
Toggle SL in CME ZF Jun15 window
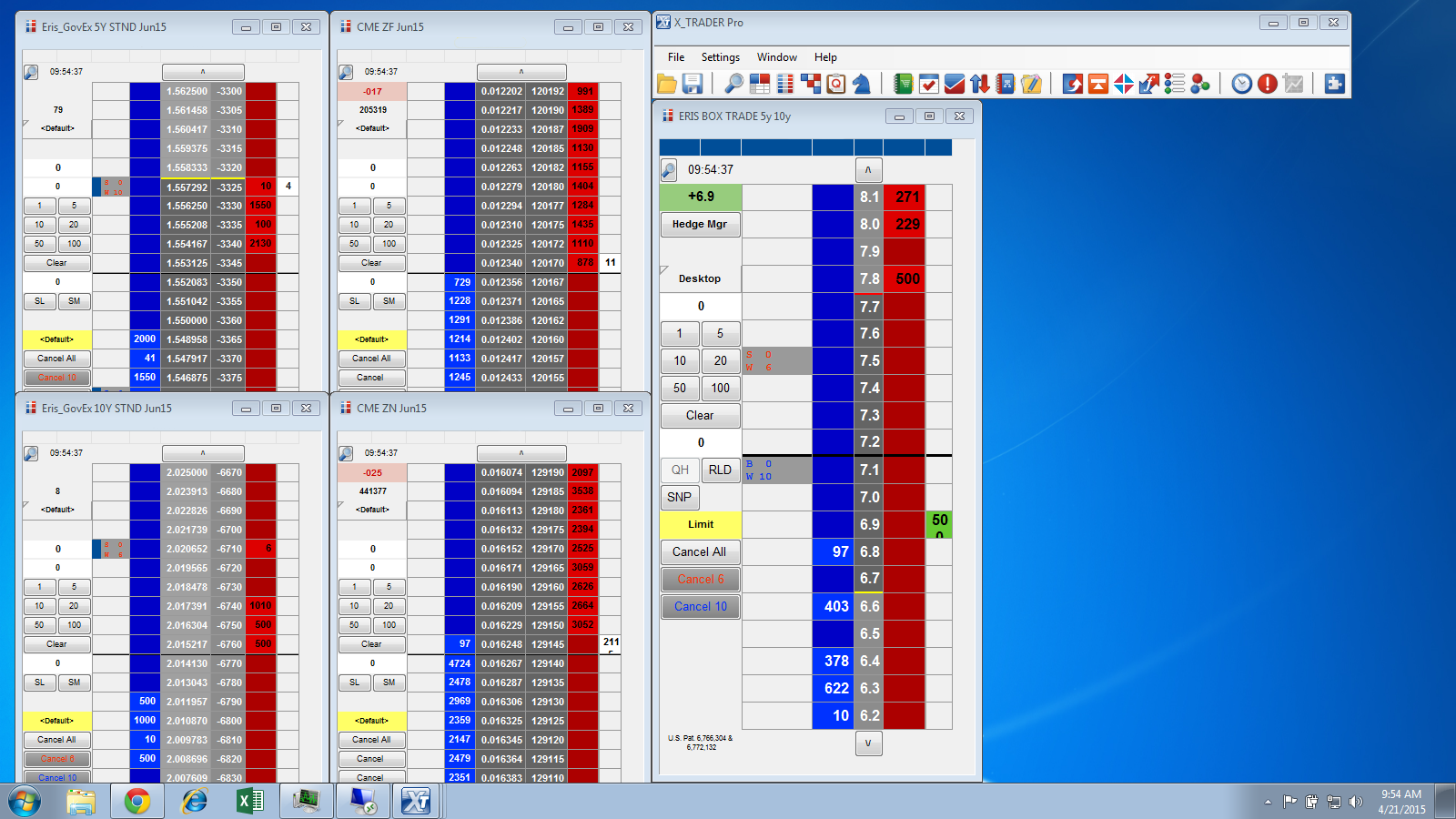point(354,301)
